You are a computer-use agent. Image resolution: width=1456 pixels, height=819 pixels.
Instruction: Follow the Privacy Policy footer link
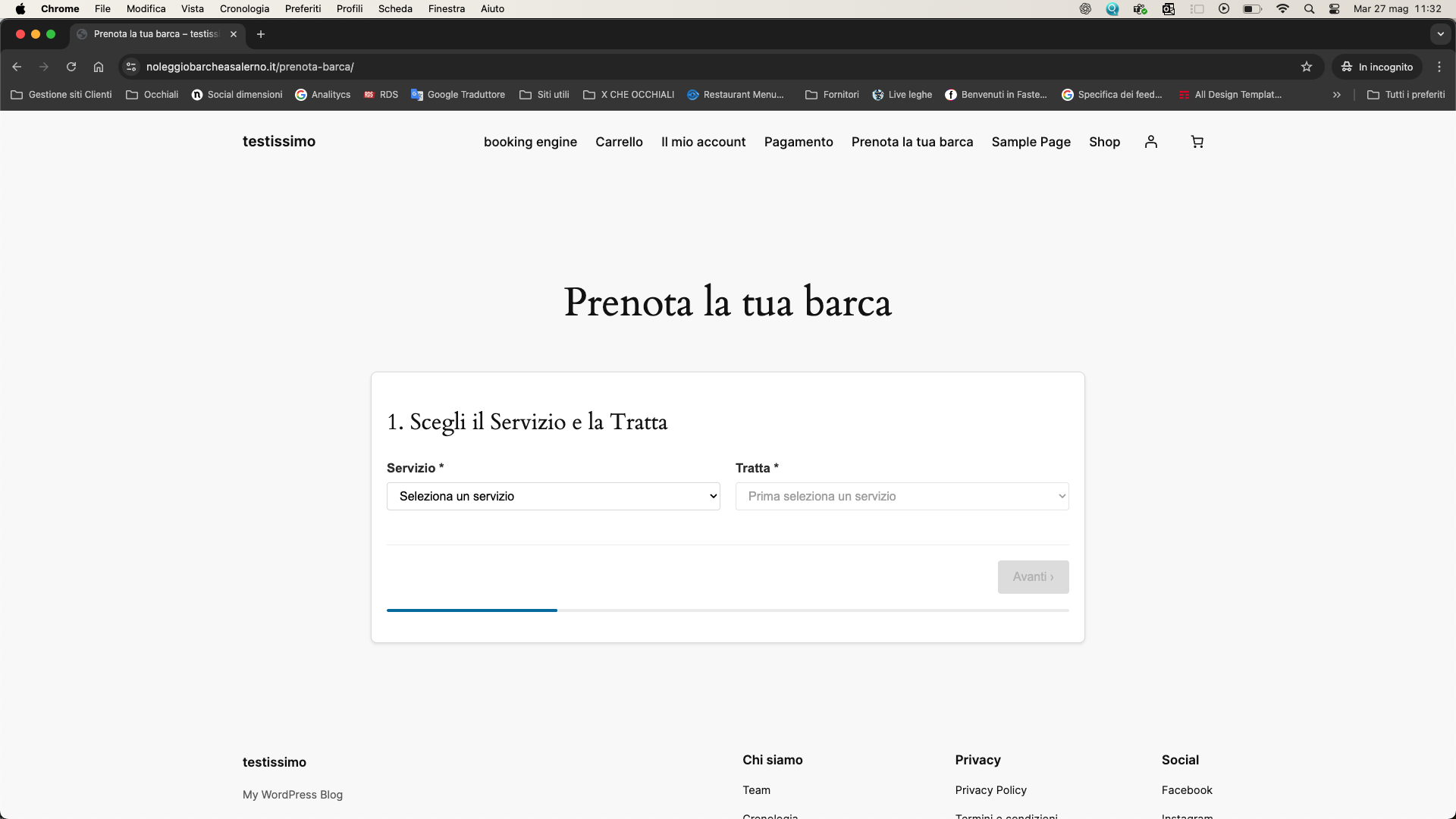point(990,790)
